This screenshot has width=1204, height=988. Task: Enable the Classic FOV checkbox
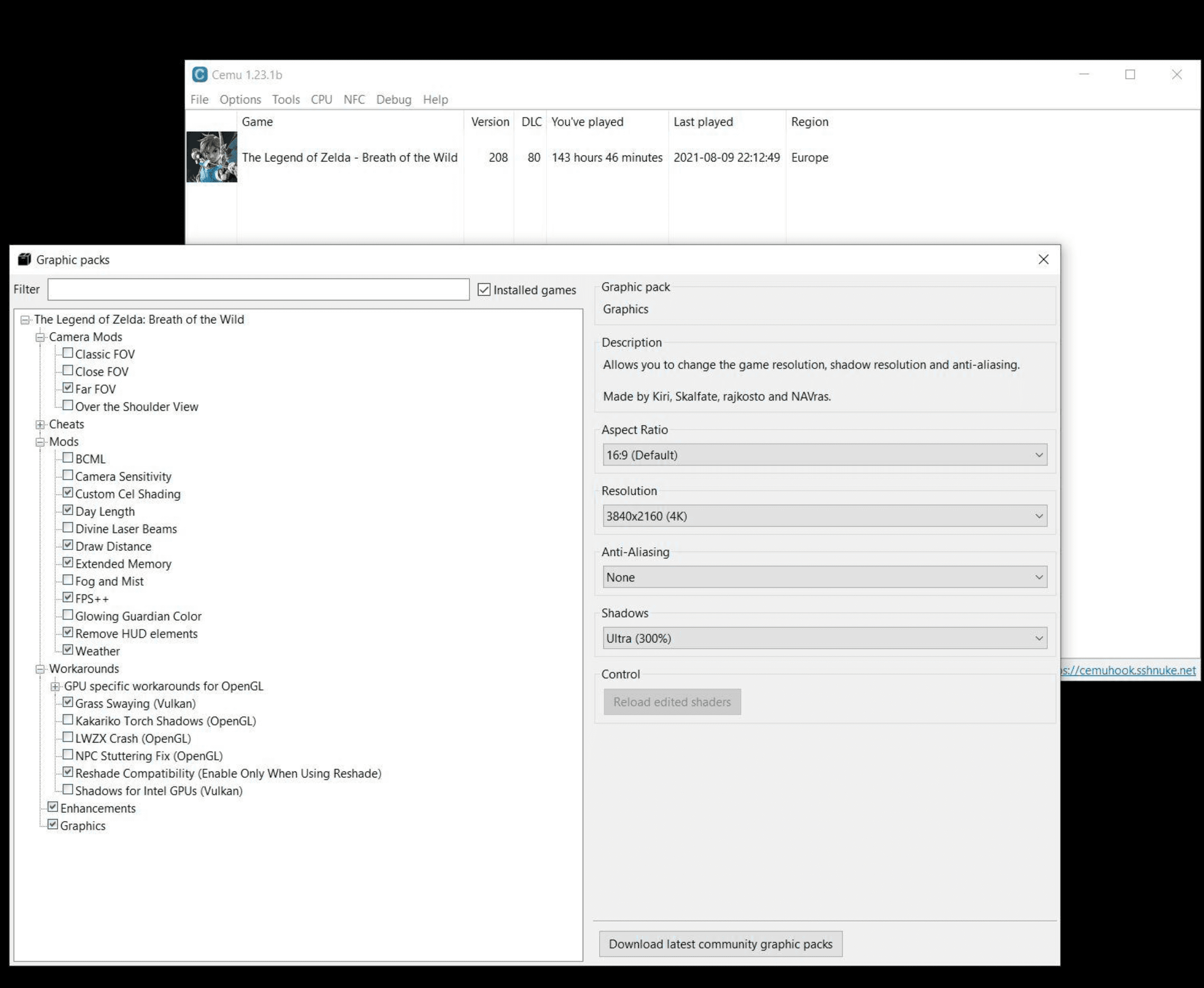[68, 353]
